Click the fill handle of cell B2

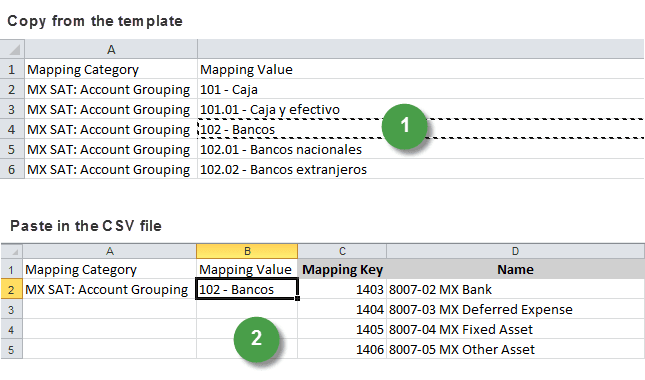297,298
